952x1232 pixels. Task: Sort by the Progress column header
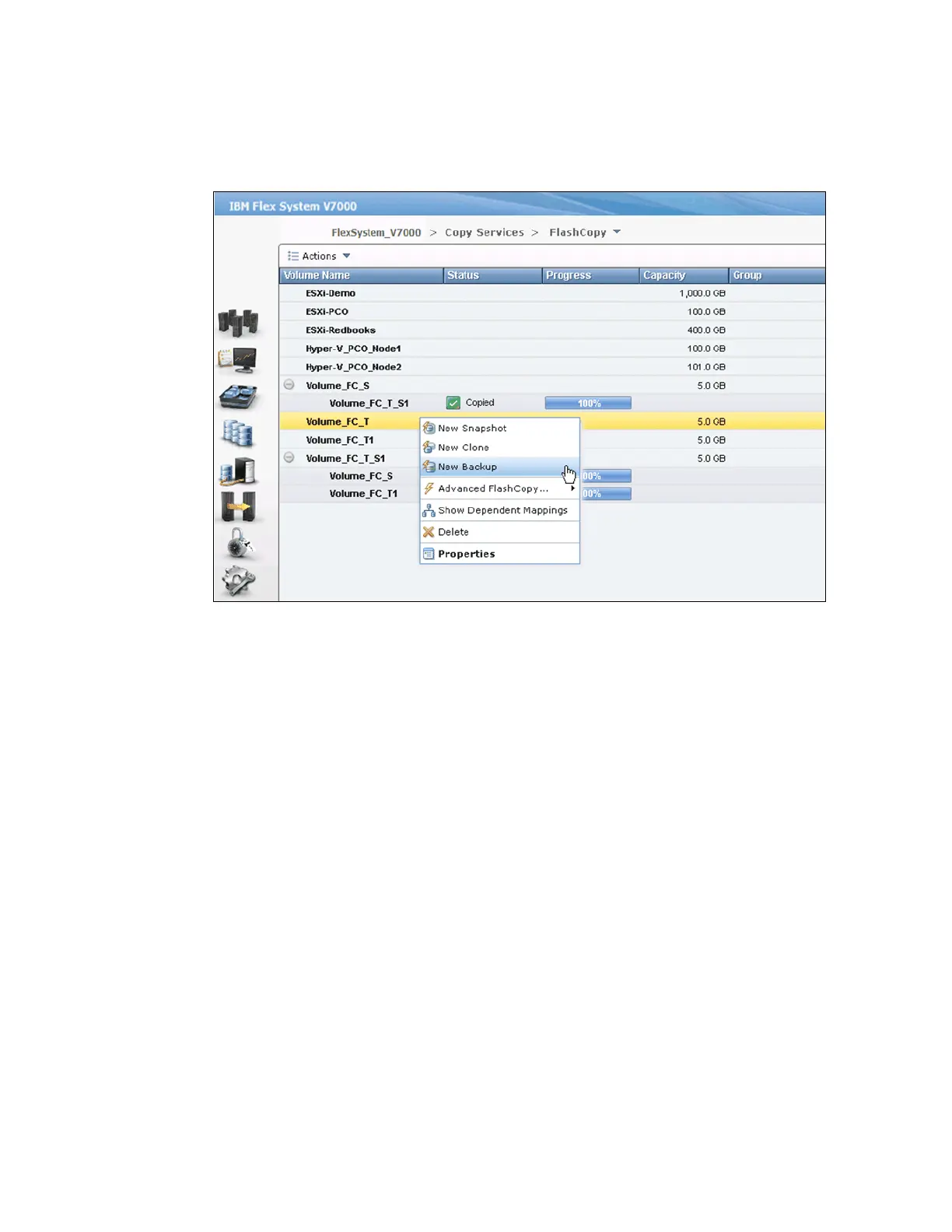pos(591,275)
